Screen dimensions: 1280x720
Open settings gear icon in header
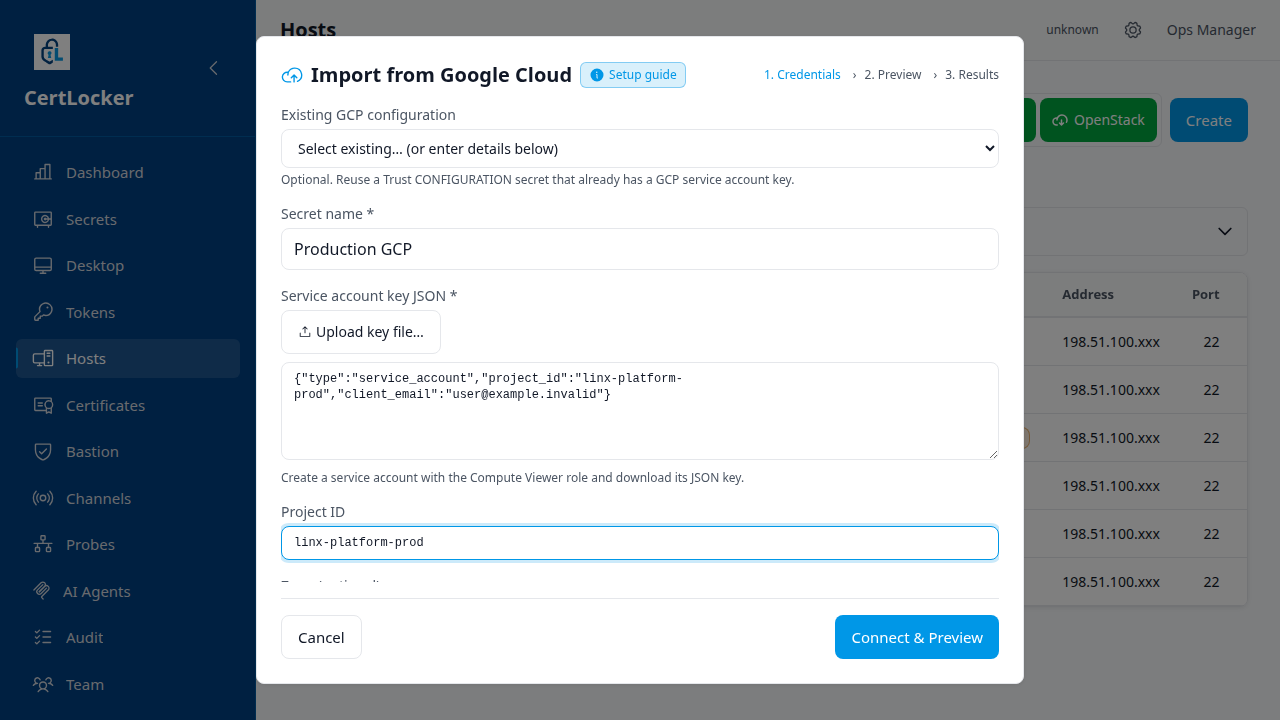pyautogui.click(x=1133, y=30)
